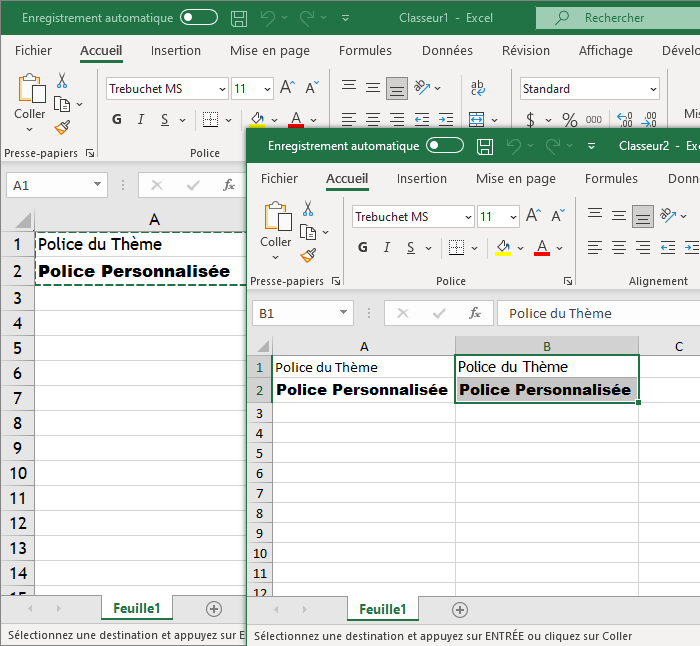Click the undo arrow in Classeur1 title bar
The image size is (700, 646).
(x=268, y=18)
